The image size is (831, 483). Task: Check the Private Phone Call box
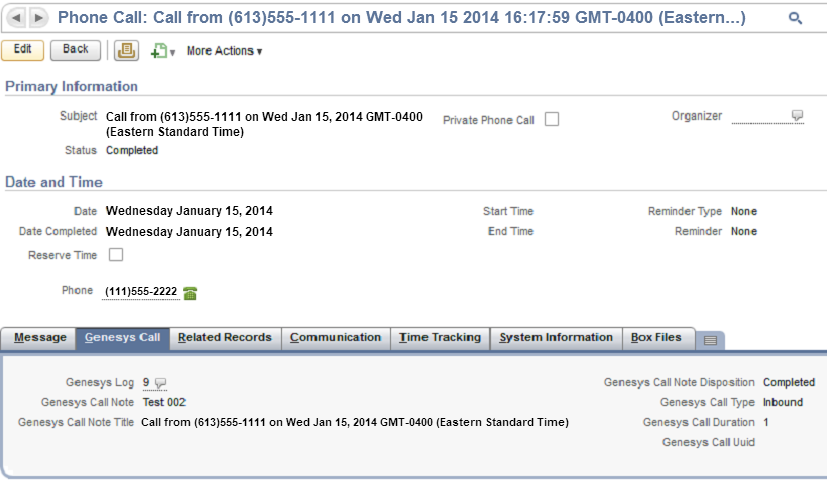pos(552,120)
